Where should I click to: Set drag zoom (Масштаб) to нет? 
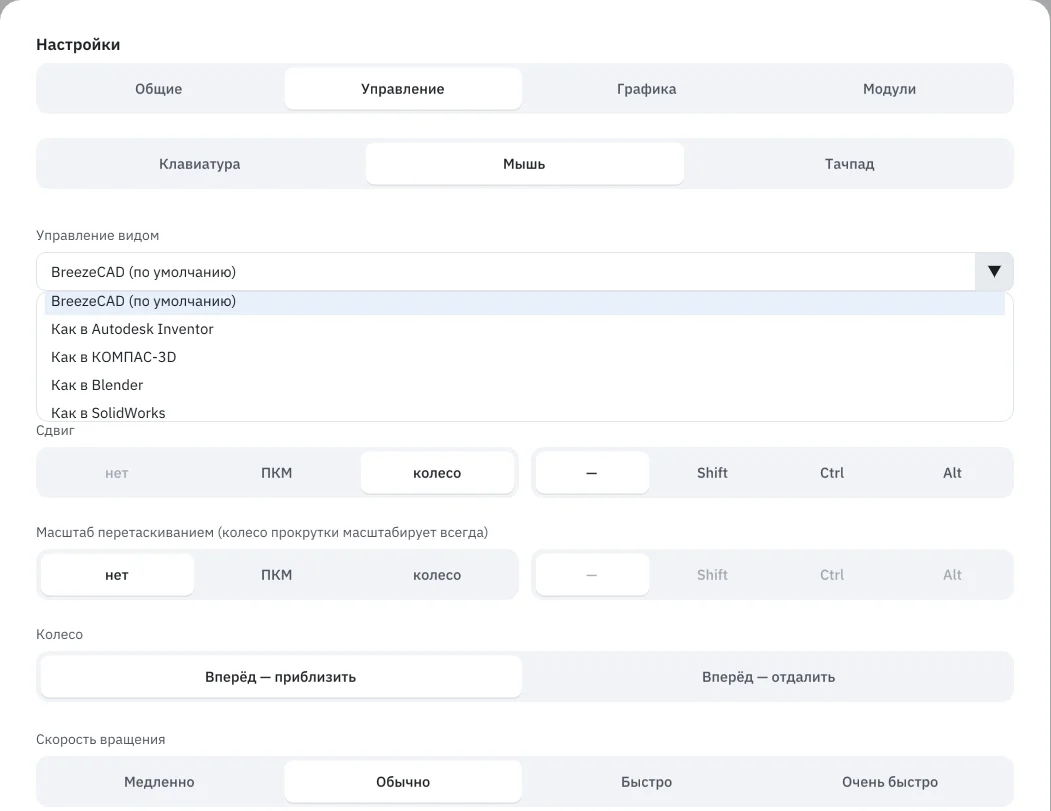117,574
